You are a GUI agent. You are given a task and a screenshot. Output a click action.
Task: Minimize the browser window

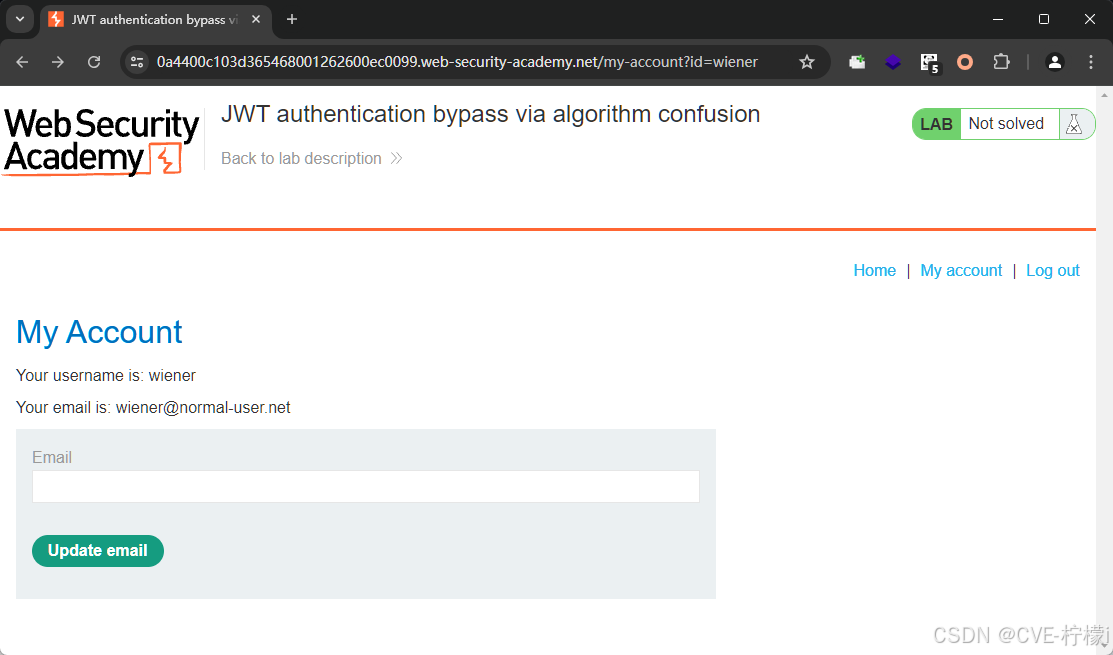tap(998, 19)
